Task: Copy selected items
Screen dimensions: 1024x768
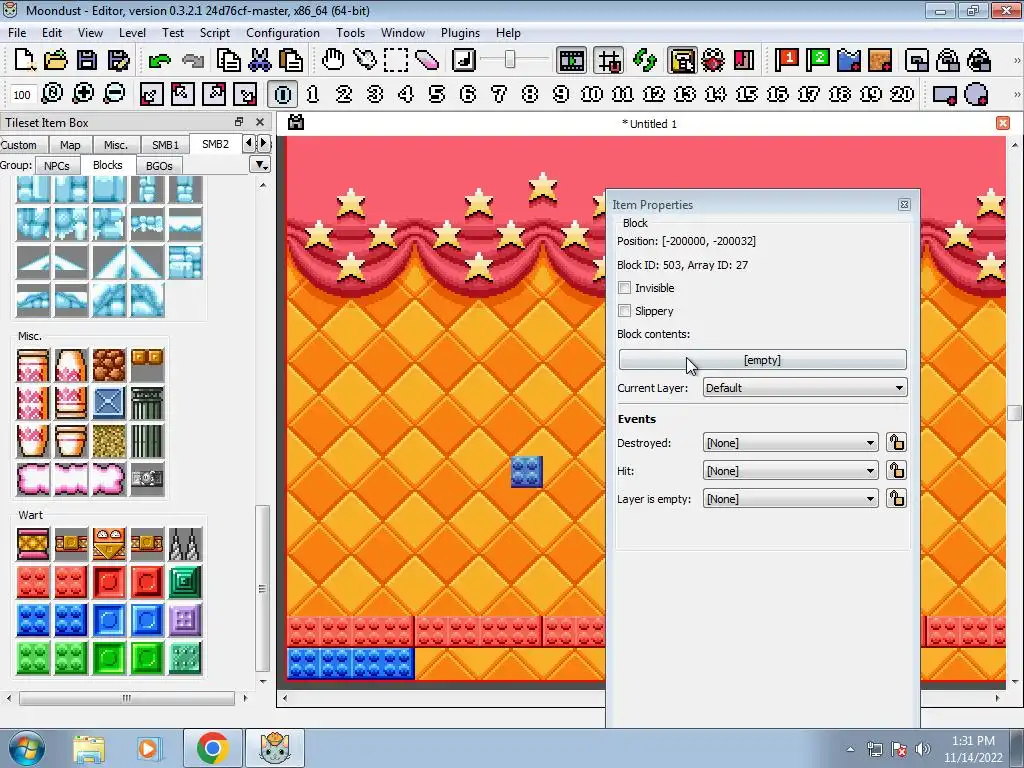Action: coord(229,60)
